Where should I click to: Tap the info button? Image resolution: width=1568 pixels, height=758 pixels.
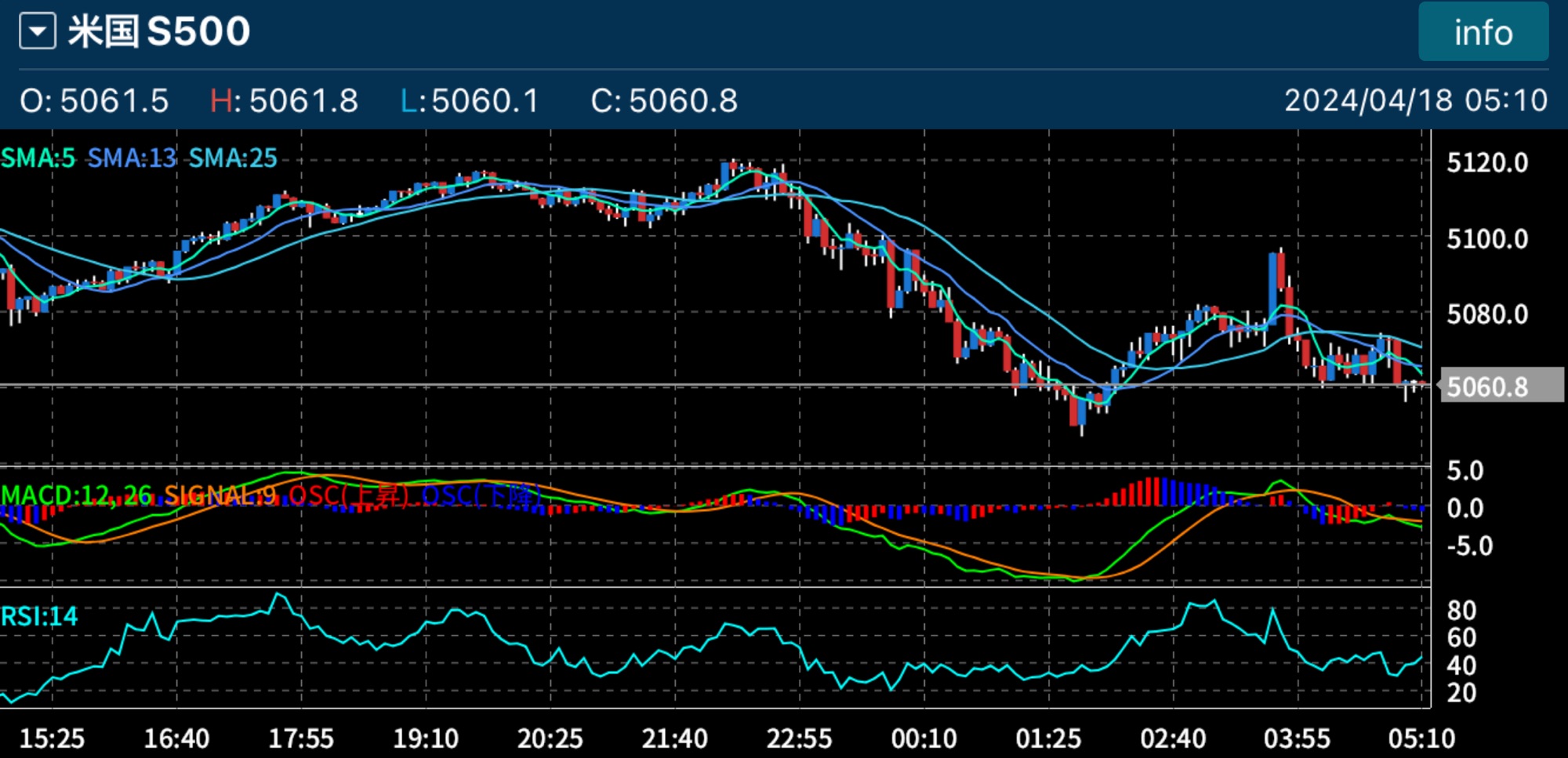[1483, 32]
